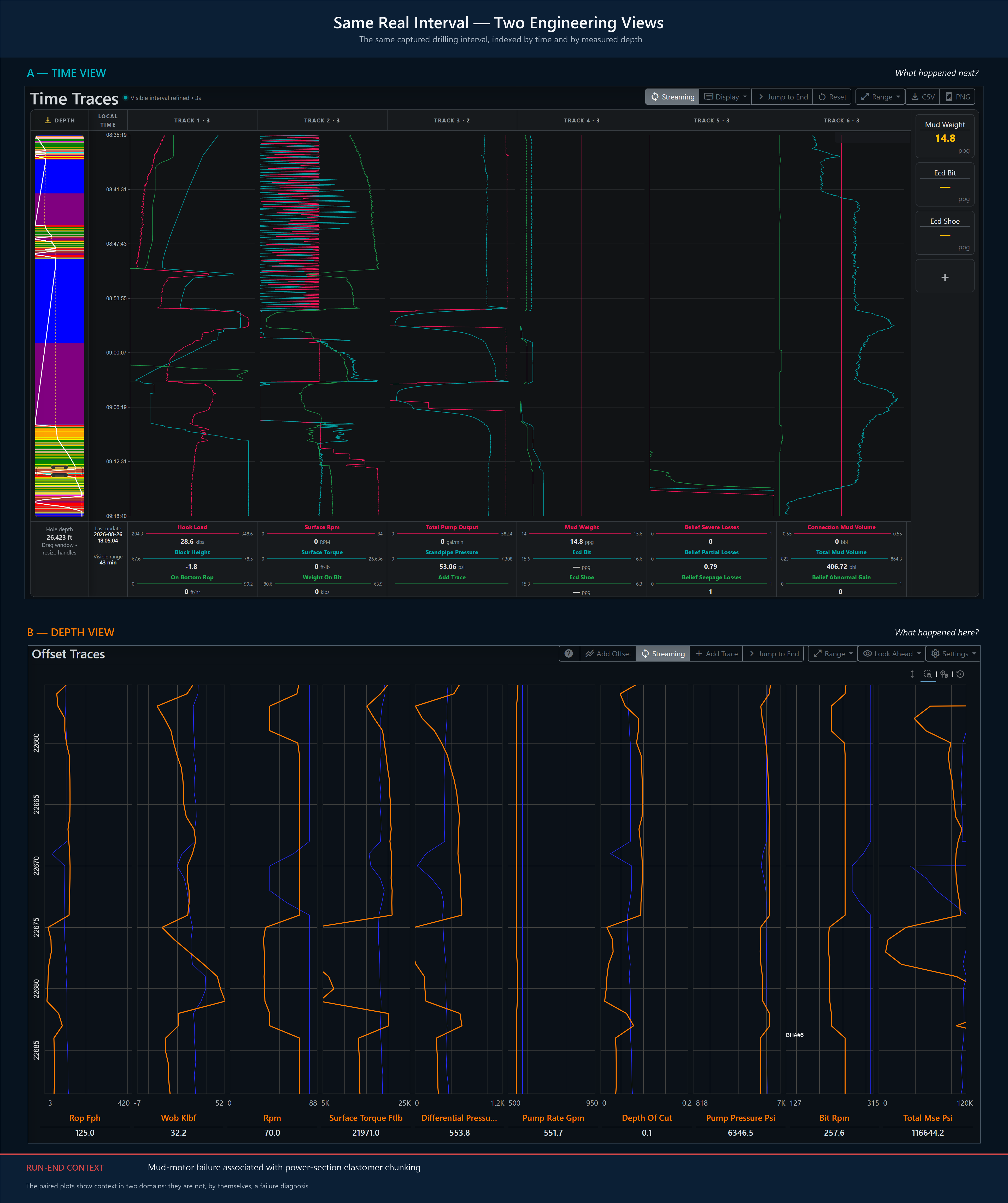1008x1203 pixels.
Task: Select the TRACK 4 · 3 header
Action: 582,120
